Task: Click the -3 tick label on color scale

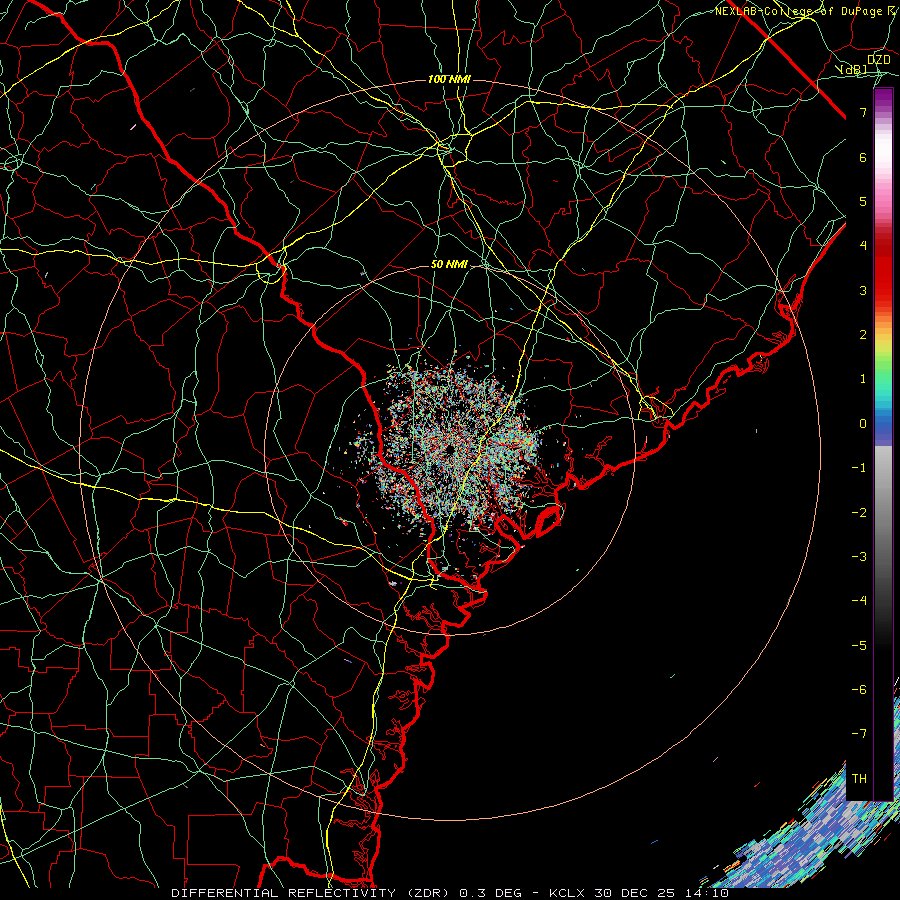Action: tap(859, 556)
